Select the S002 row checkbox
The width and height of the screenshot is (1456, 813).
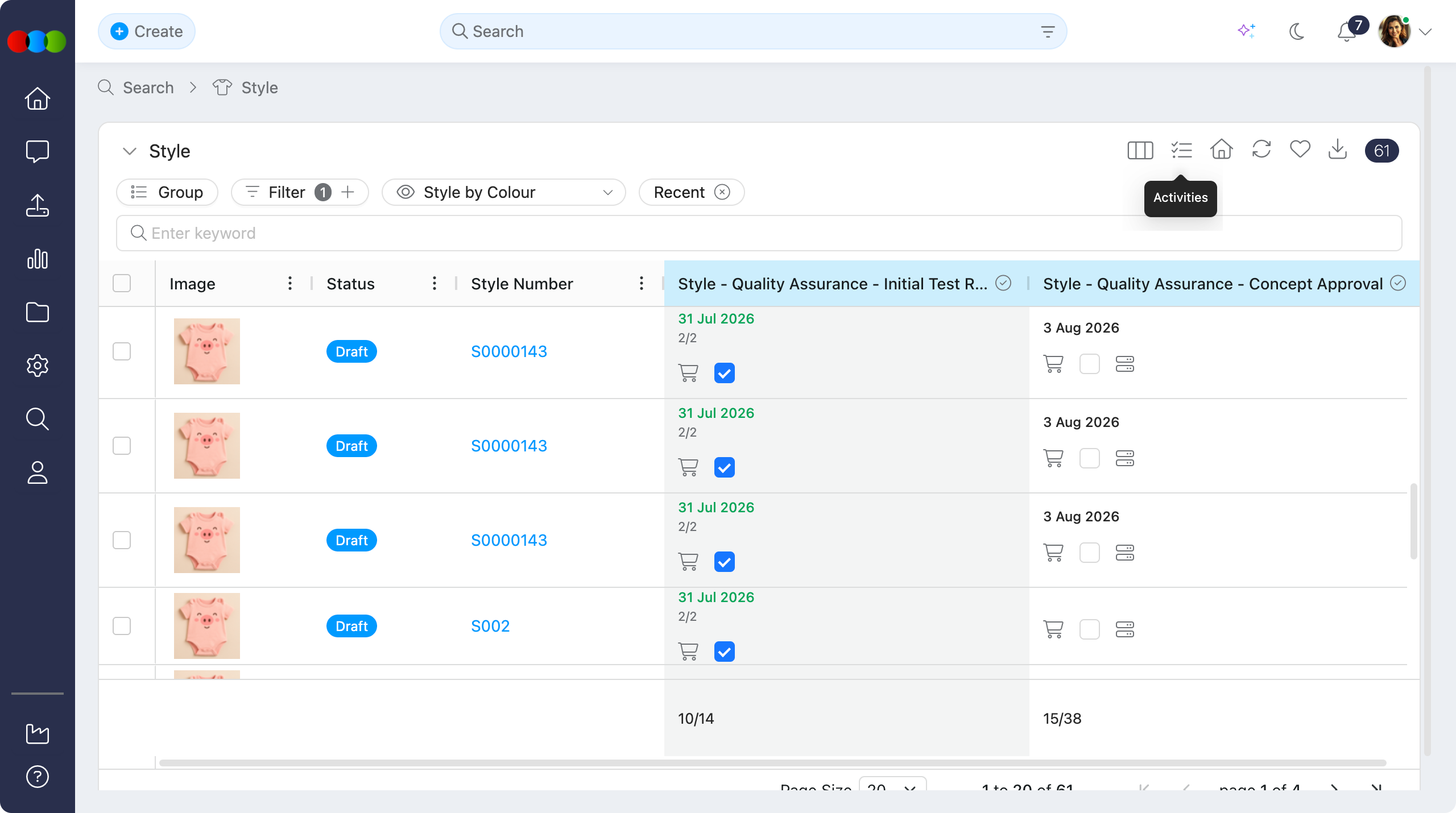[122, 626]
